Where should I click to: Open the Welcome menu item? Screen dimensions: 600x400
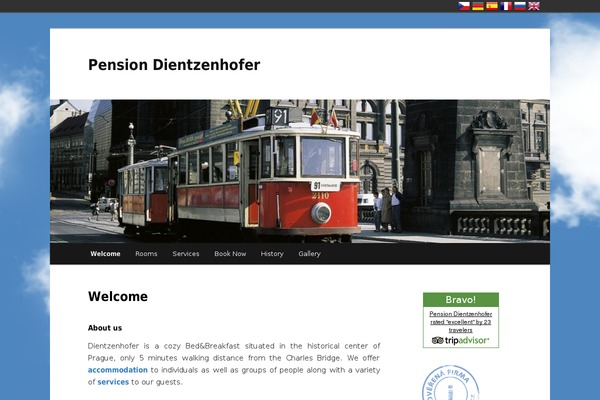click(105, 254)
